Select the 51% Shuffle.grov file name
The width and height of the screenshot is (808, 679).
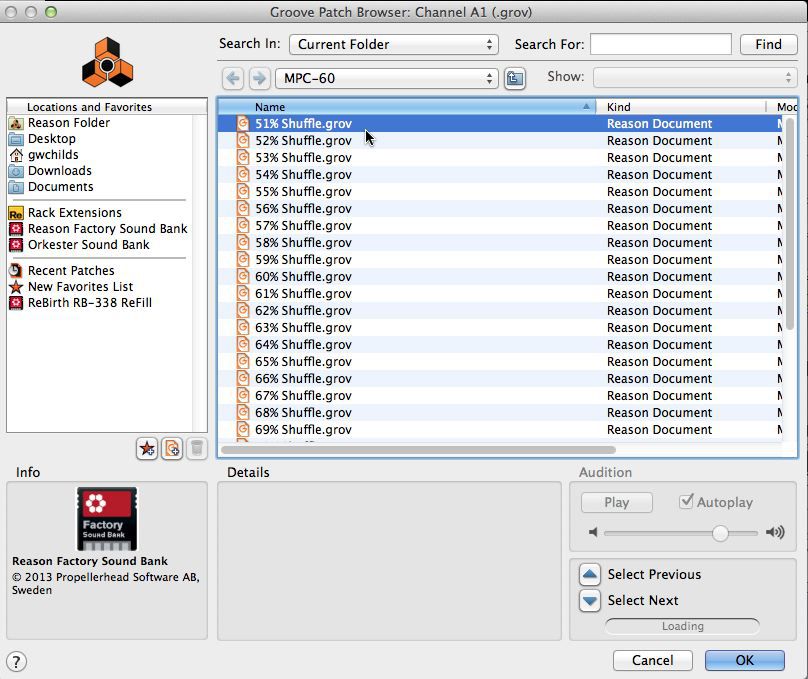pyautogui.click(x=303, y=124)
